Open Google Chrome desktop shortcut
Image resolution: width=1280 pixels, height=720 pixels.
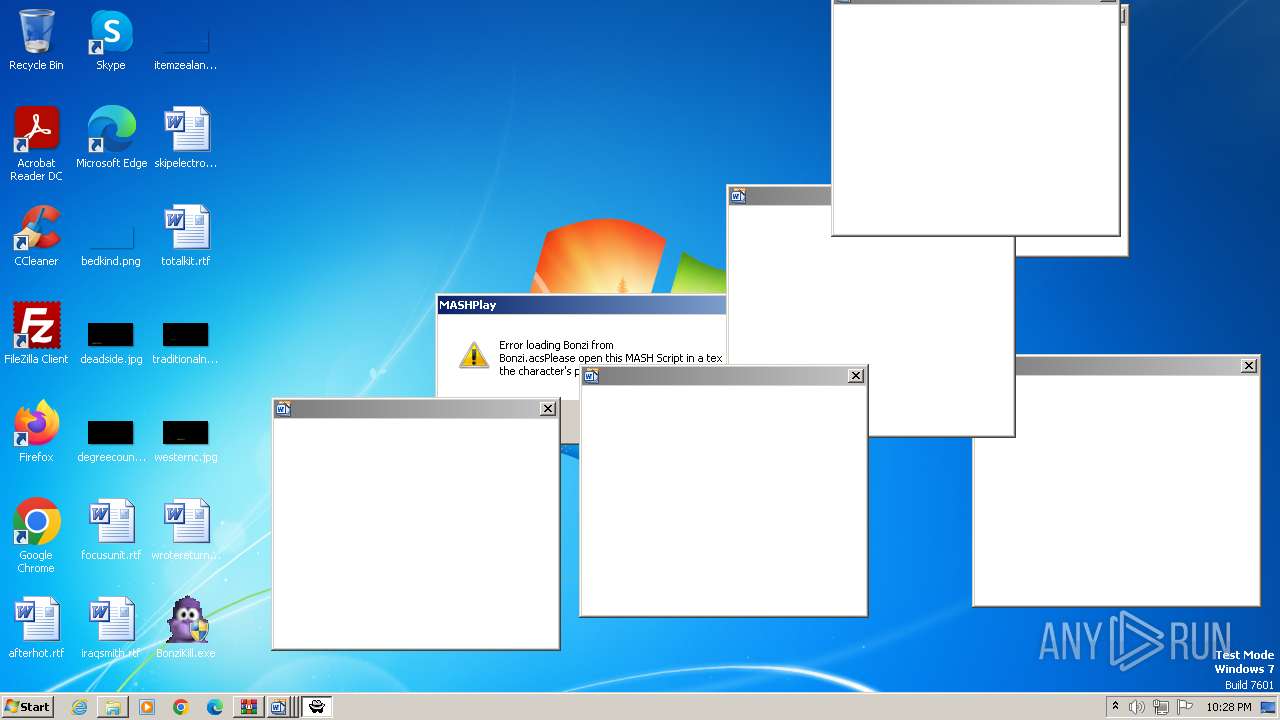coord(36,537)
